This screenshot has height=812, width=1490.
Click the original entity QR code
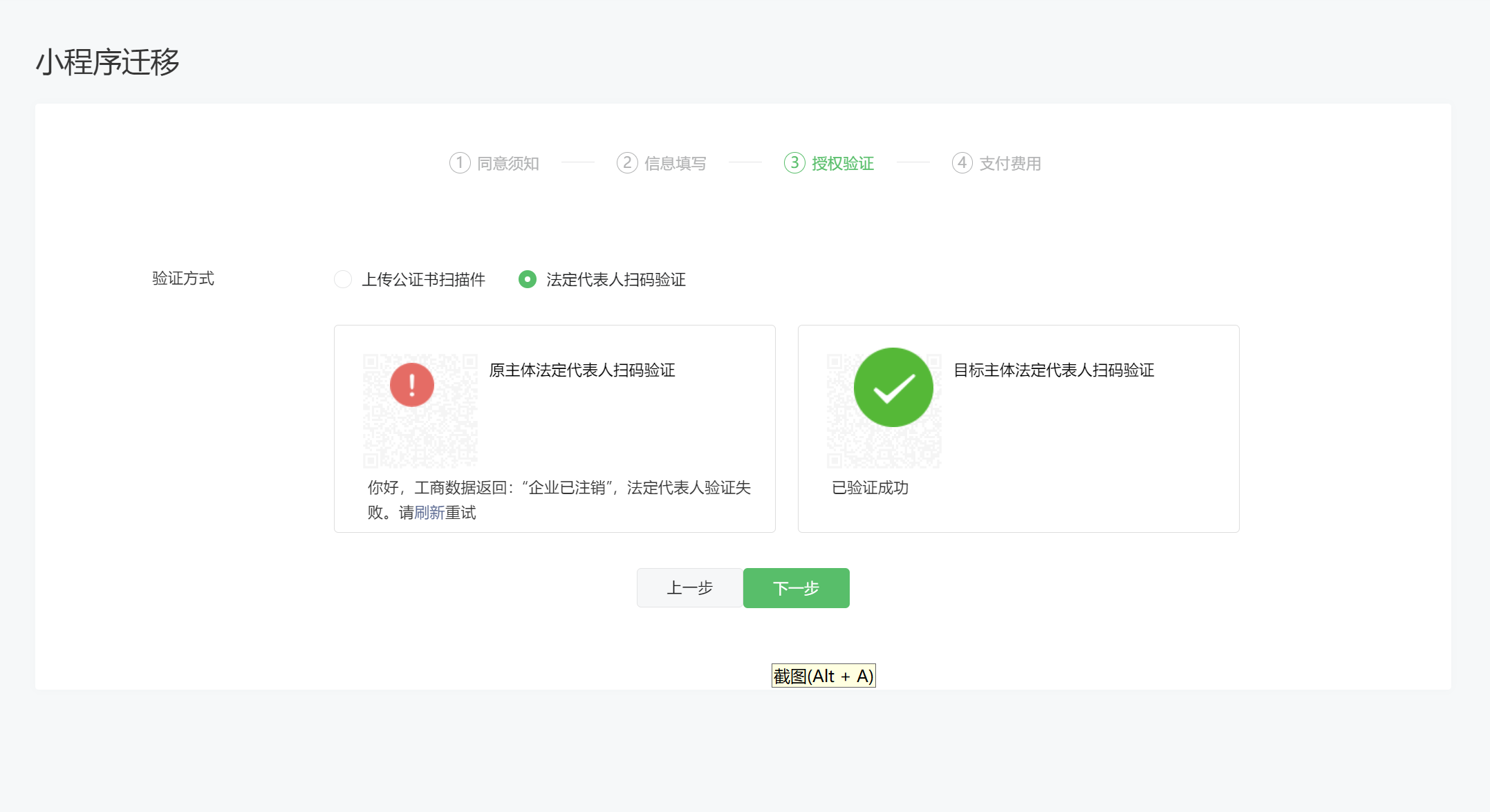click(x=420, y=435)
